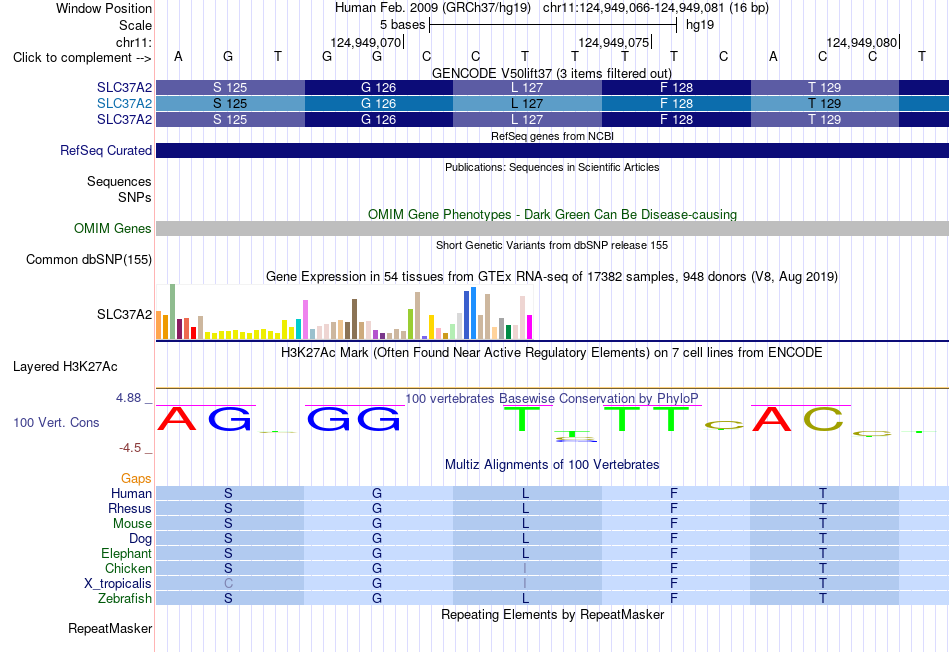Click the RefSeq Curated label
Image resolution: width=950 pixels, height=652 pixels.
click(x=105, y=150)
